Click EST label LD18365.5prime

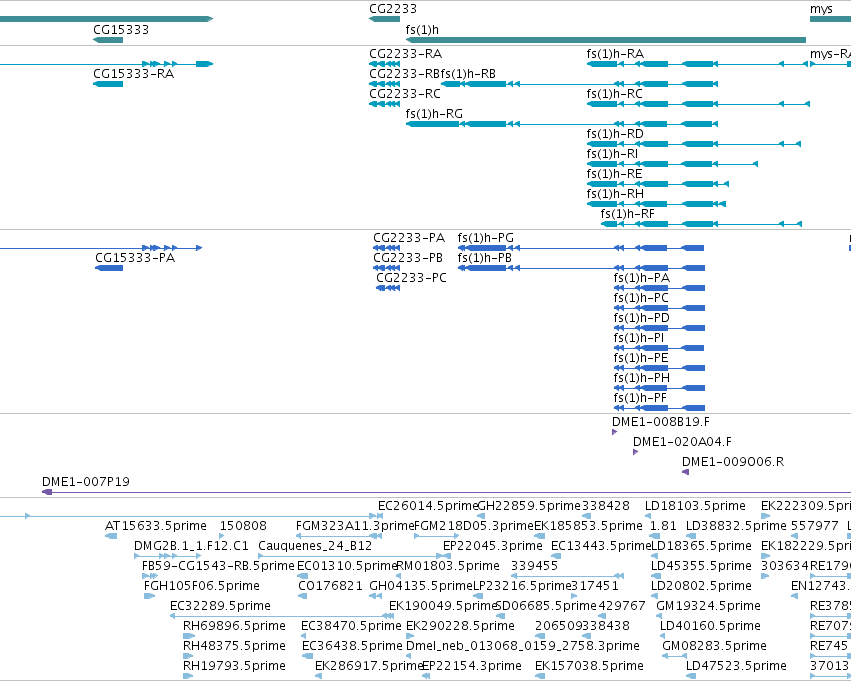tap(701, 546)
